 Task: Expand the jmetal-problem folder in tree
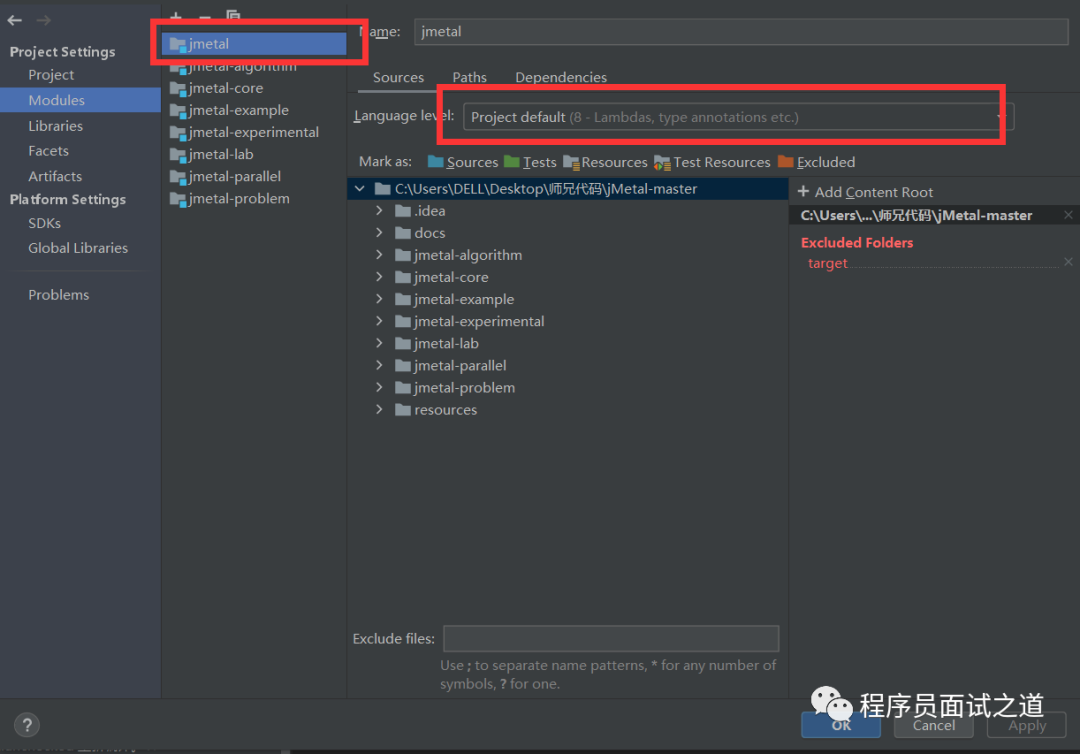coord(380,387)
